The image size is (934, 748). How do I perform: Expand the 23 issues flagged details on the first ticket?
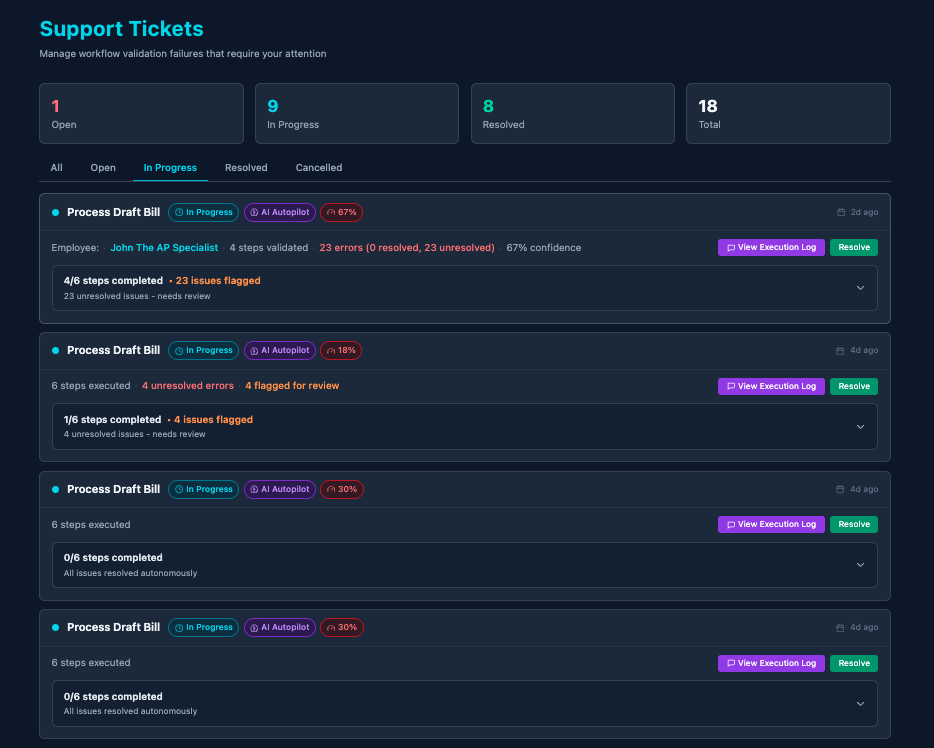[858, 287]
